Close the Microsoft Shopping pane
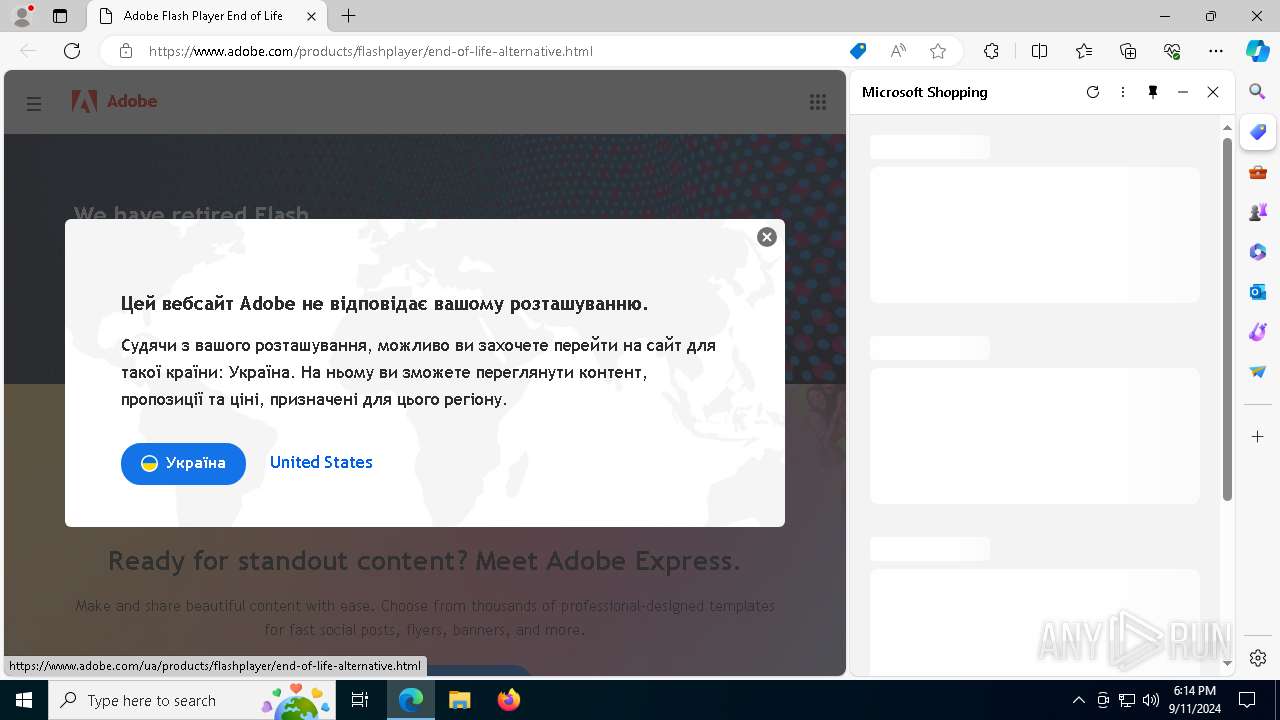This screenshot has height=720, width=1280. coord(1213,92)
